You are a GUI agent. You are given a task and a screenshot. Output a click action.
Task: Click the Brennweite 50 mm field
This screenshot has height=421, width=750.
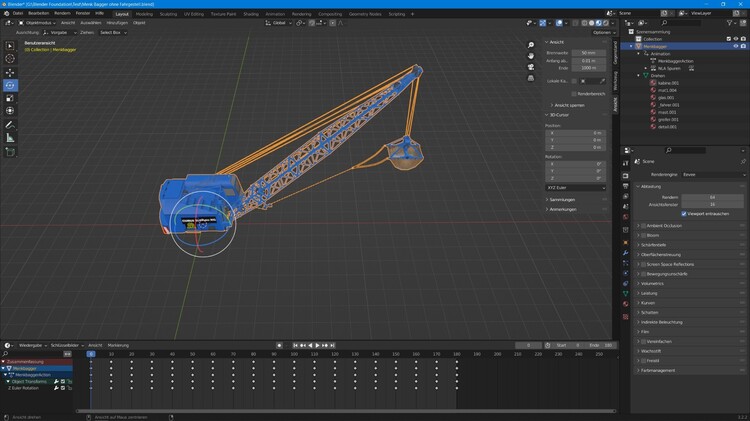click(x=588, y=52)
